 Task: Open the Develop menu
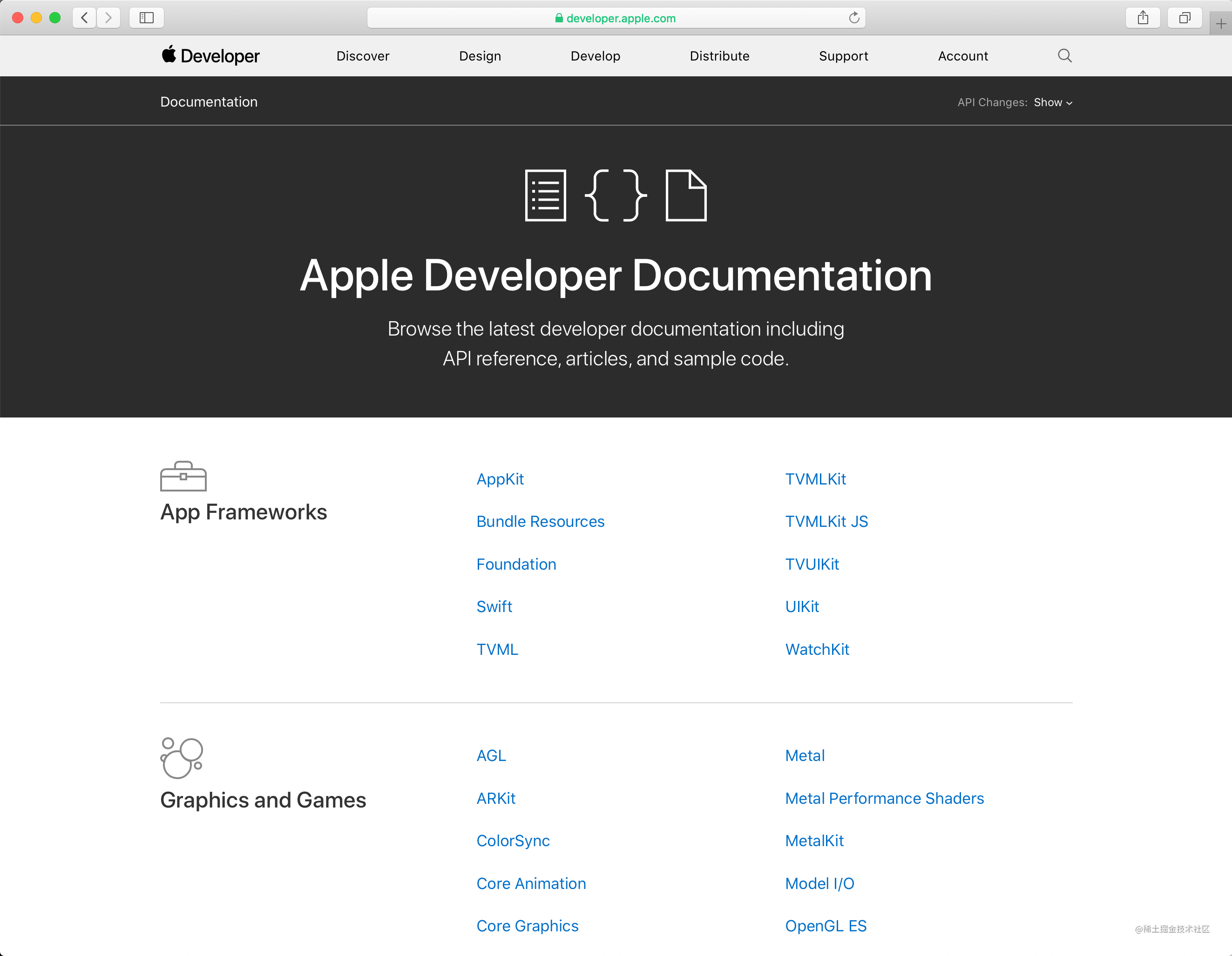pyautogui.click(x=595, y=56)
